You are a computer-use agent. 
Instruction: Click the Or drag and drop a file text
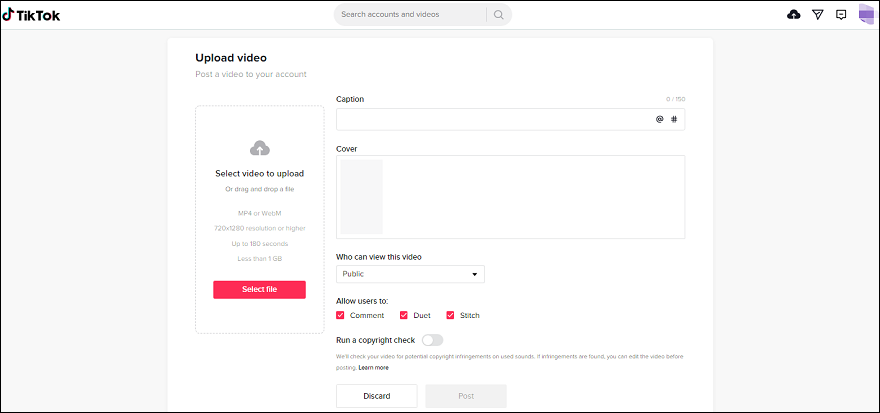pyautogui.click(x=259, y=189)
